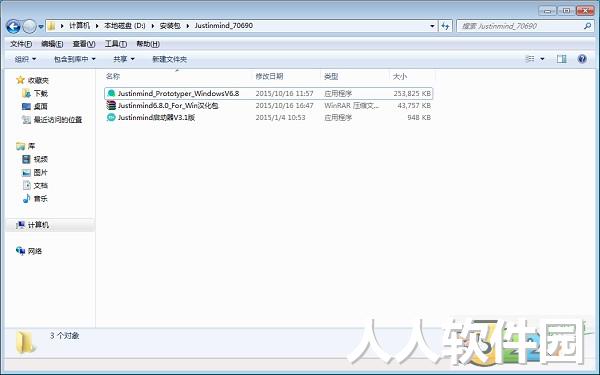The width and height of the screenshot is (600, 375).
Task: Open the 包含到库中 dropdown
Action: (x=75, y=59)
